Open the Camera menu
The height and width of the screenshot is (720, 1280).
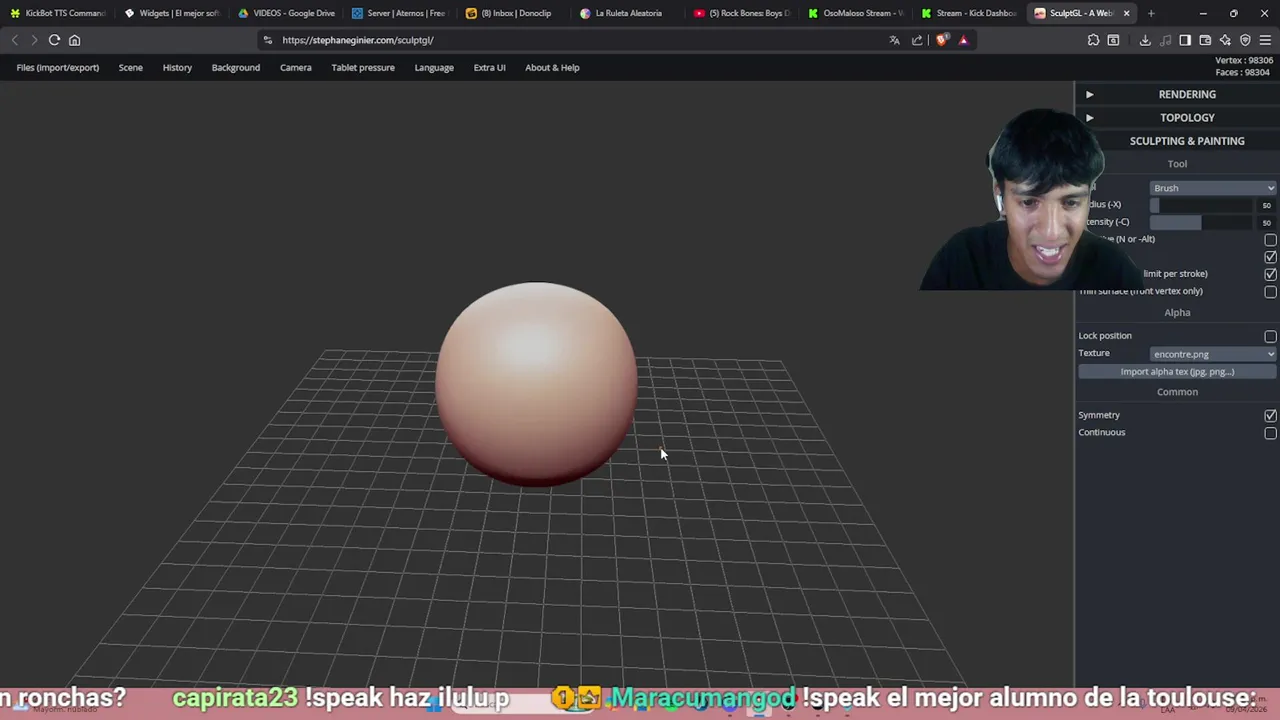(x=296, y=68)
